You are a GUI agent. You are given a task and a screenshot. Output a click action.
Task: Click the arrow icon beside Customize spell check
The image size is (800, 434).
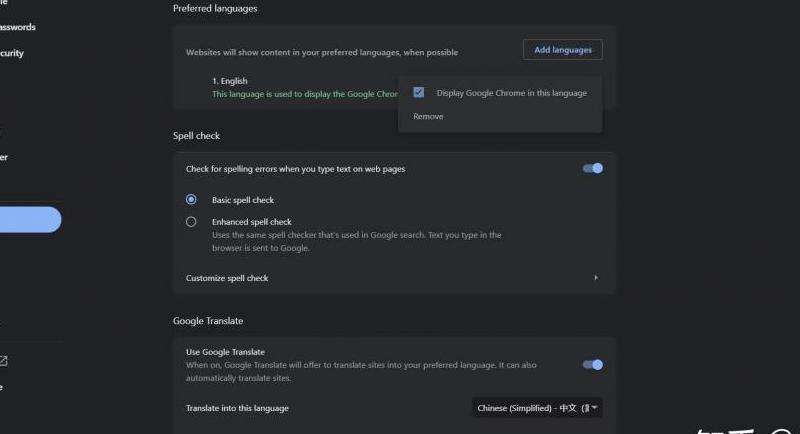(596, 278)
